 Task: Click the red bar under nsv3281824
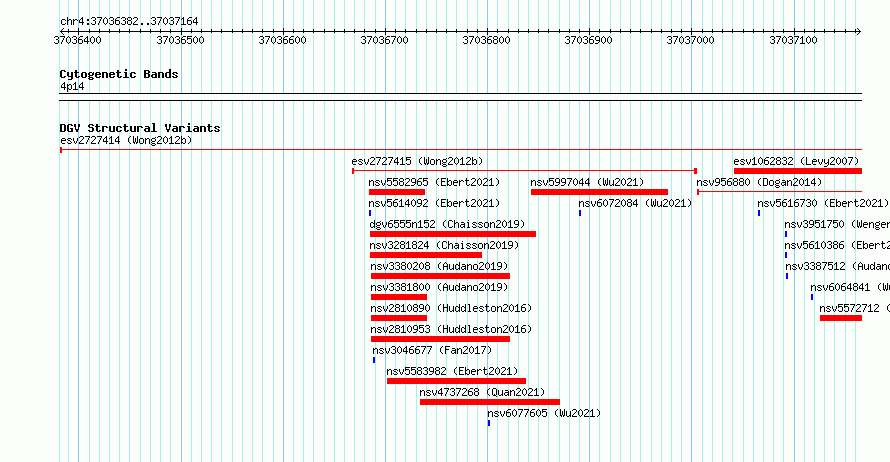coord(426,255)
